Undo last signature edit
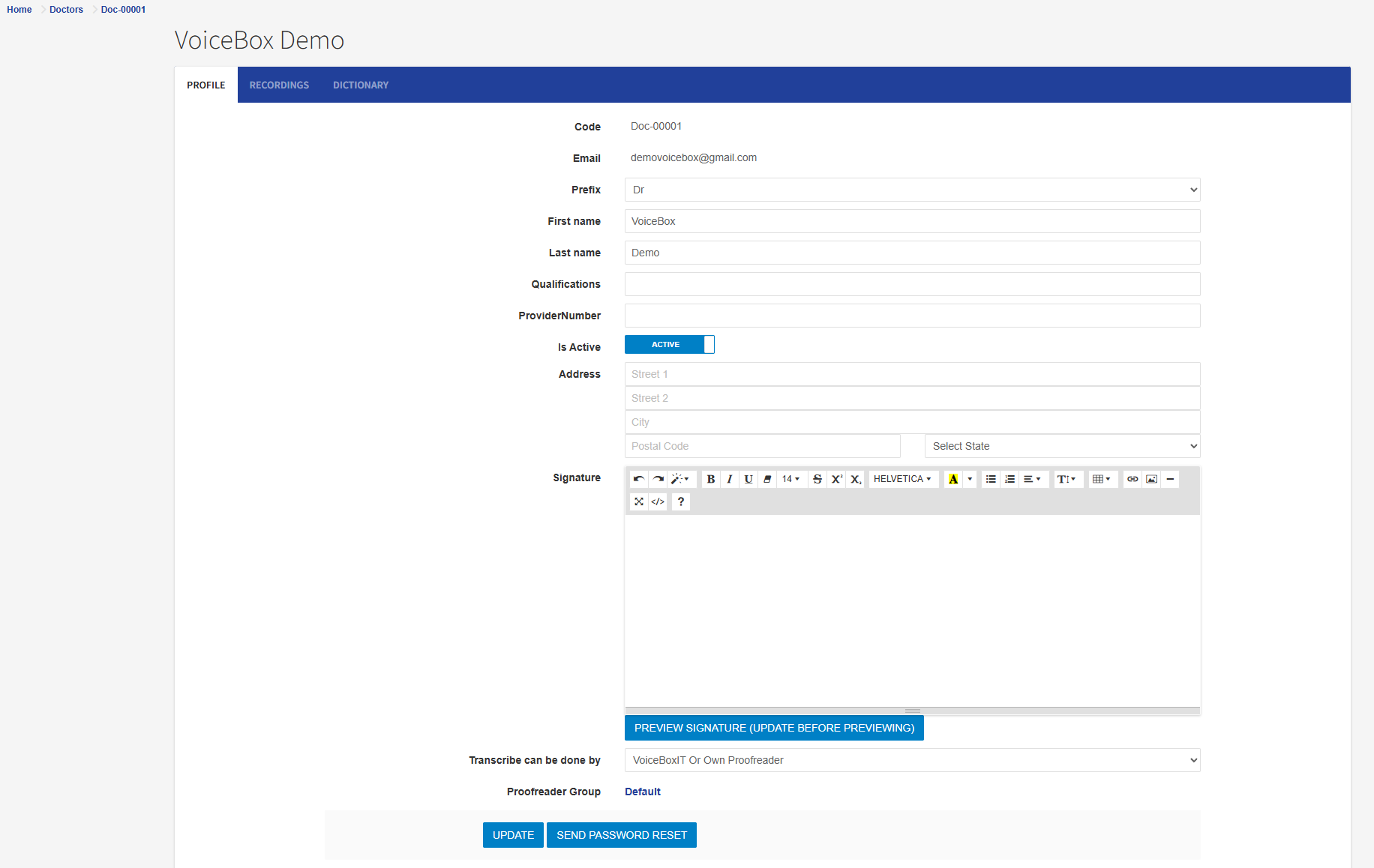Image resolution: width=1374 pixels, height=868 pixels. 639,479
